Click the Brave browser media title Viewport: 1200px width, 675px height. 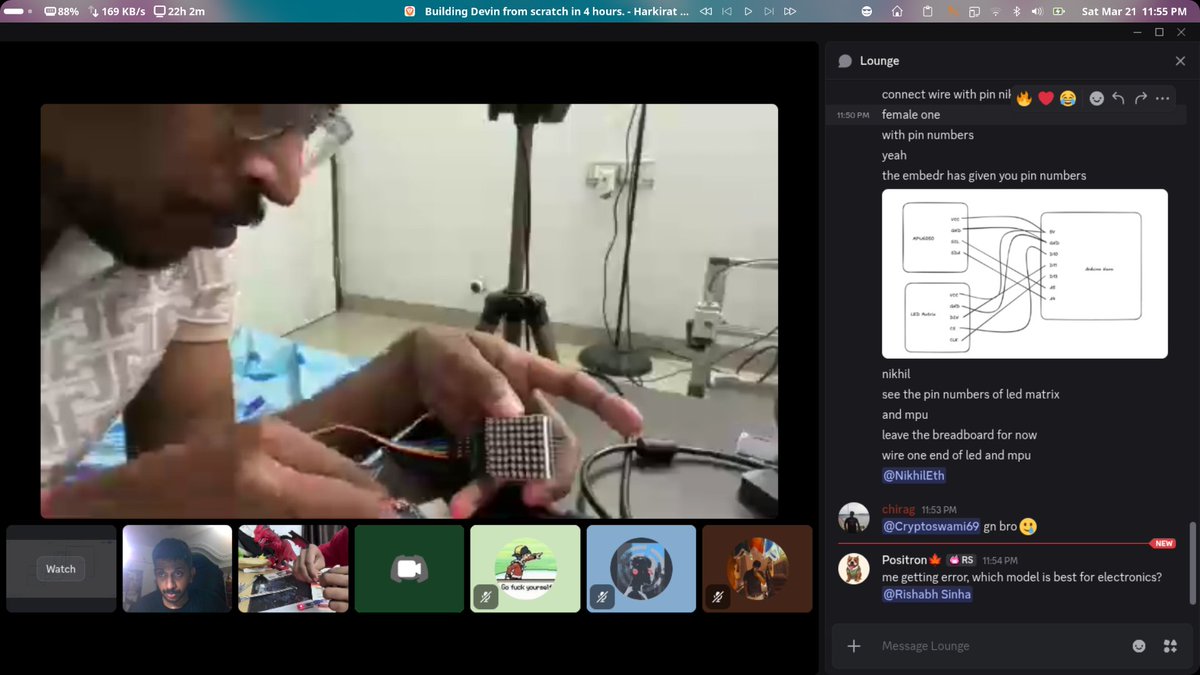[x=556, y=12]
